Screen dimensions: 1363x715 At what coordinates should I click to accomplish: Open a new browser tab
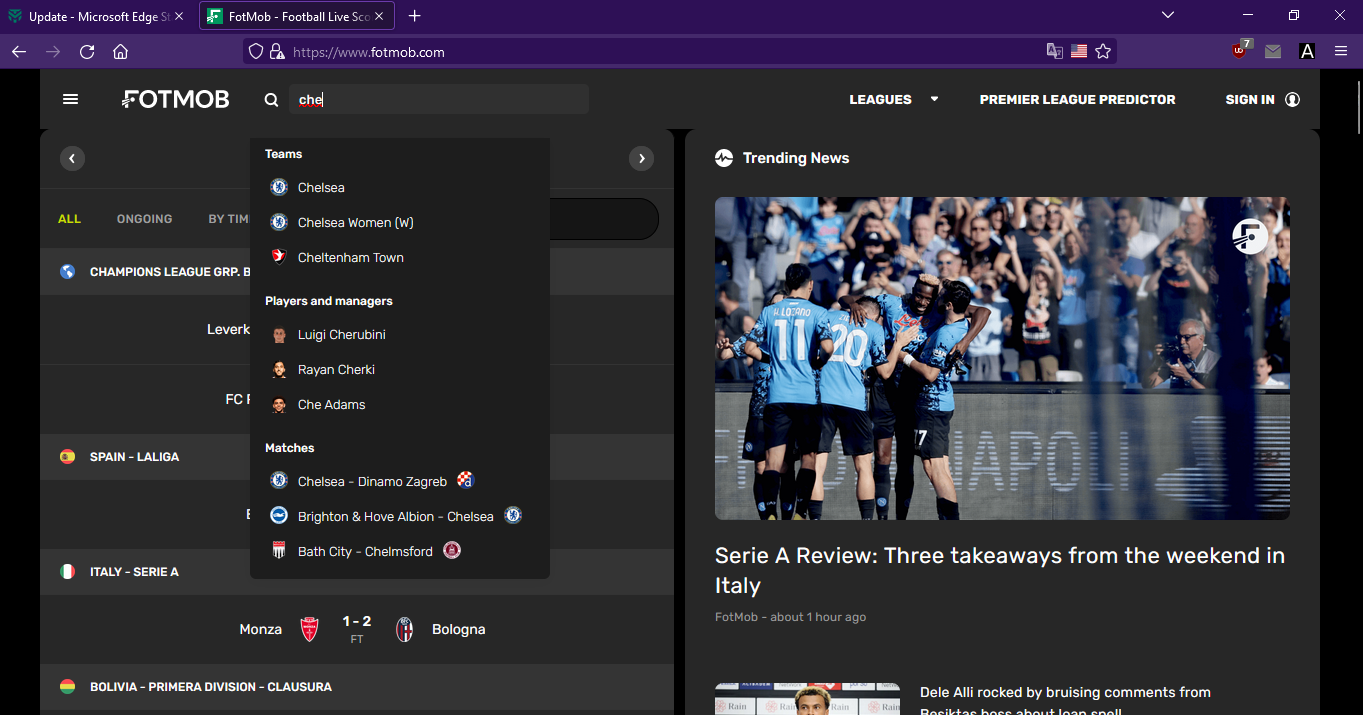click(415, 16)
